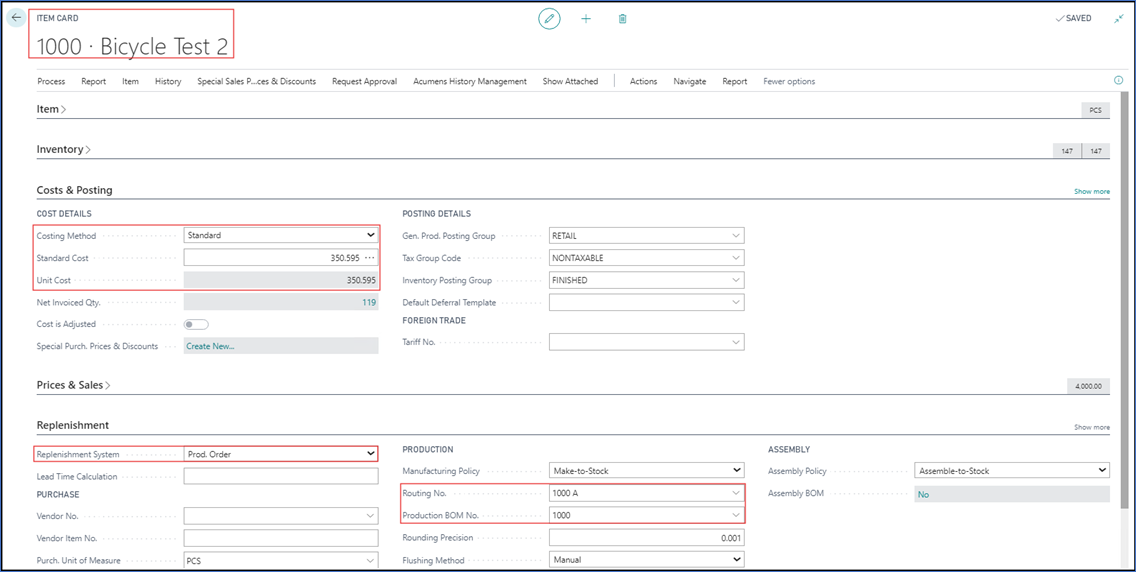1136x572 pixels.
Task: Open the Manufacturing Policy dropdown
Action: [x=646, y=470]
